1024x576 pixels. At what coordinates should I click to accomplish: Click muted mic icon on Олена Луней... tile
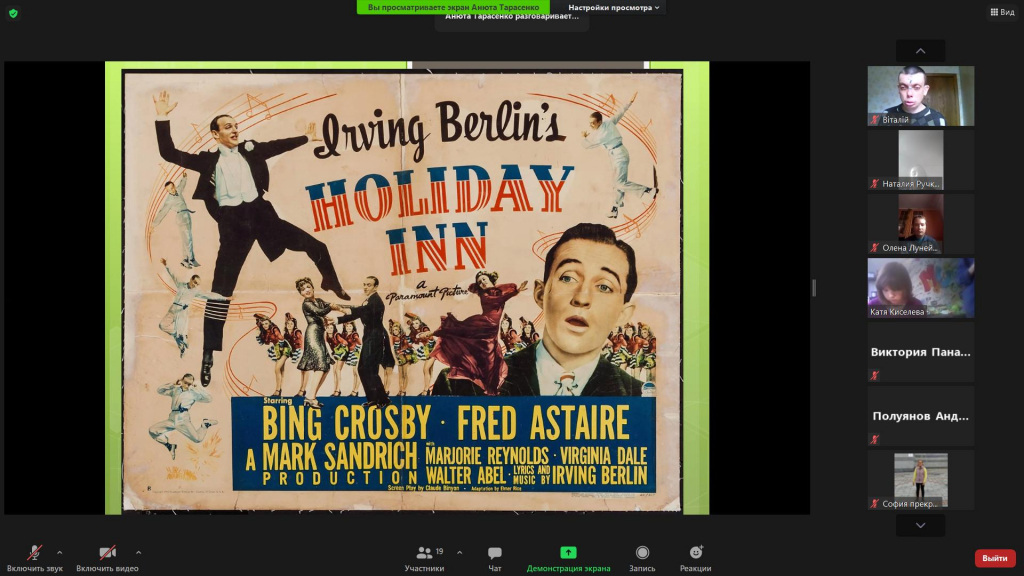click(874, 248)
